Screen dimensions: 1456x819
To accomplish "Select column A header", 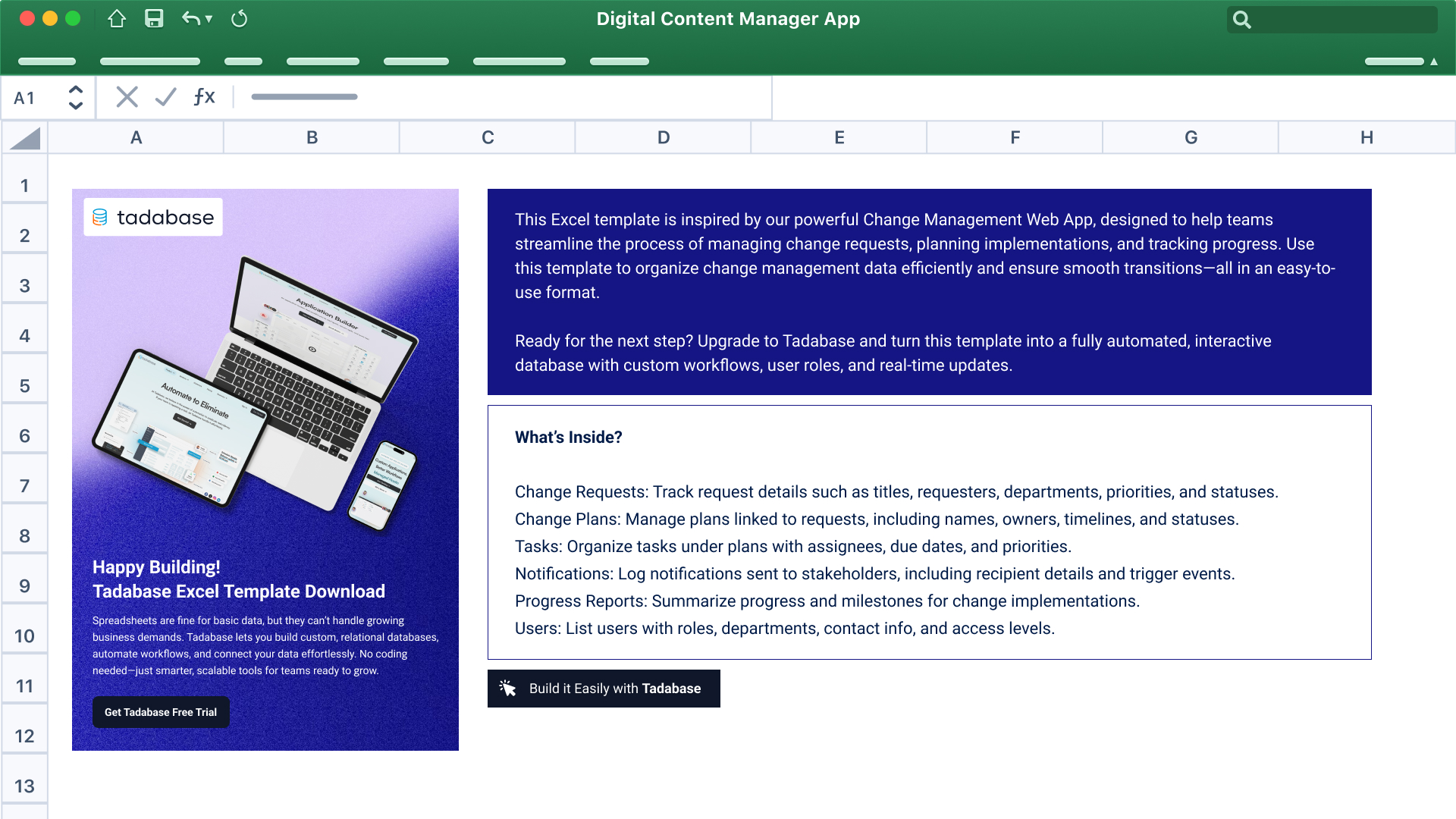I will 136,138.
